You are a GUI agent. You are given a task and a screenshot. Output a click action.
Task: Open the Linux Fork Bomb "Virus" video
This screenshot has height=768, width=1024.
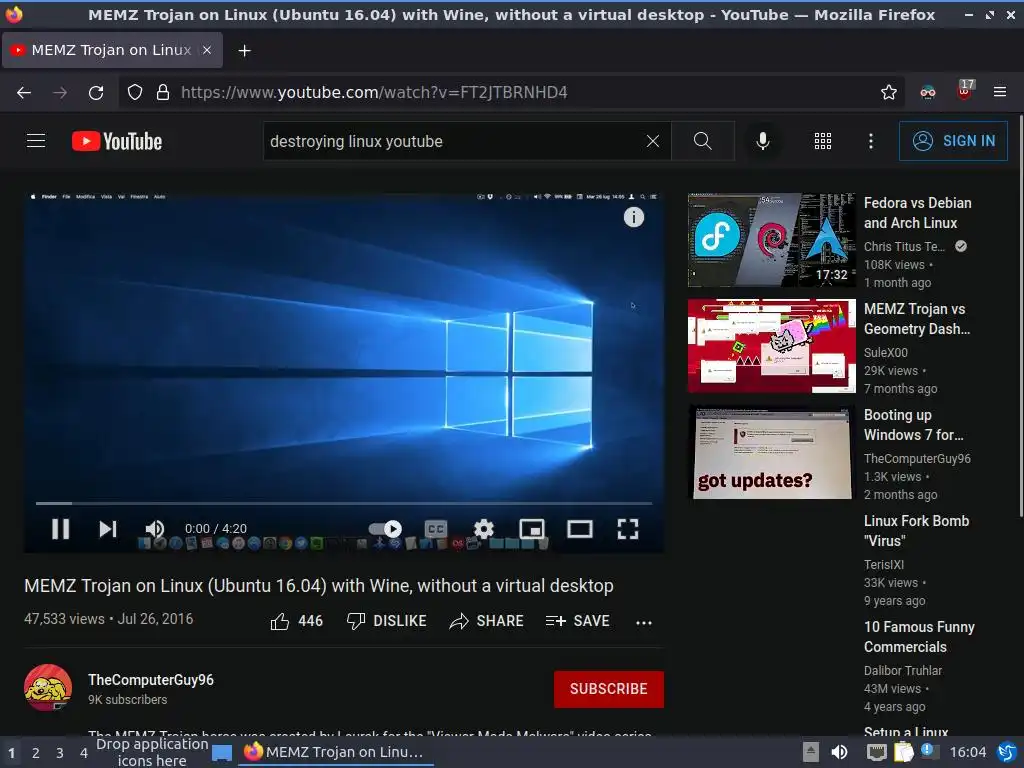(916, 531)
